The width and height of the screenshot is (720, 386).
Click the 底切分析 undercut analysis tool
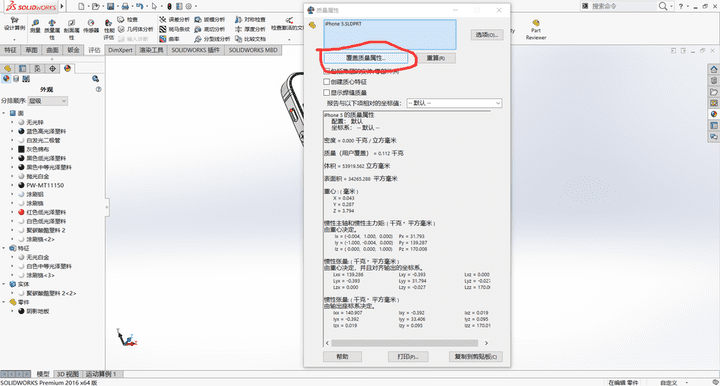210,29
